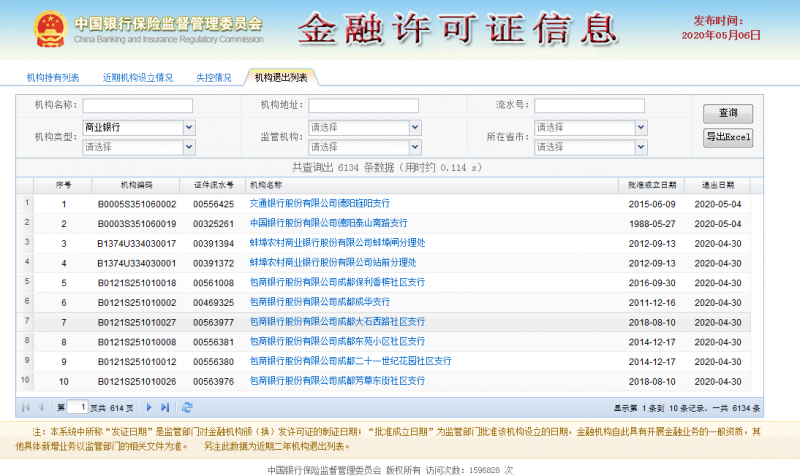Sort by 退出日期 column header

click(x=718, y=185)
